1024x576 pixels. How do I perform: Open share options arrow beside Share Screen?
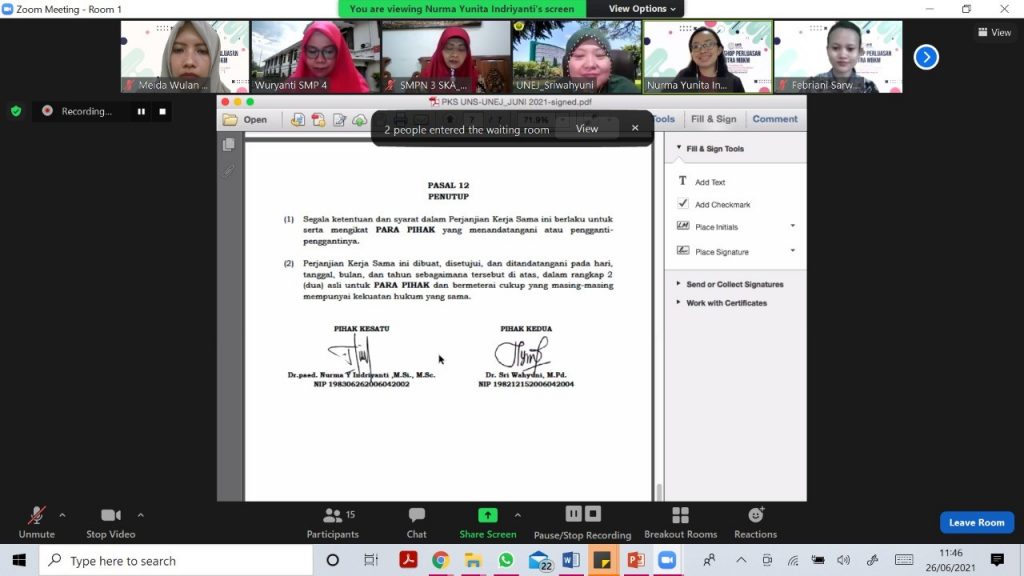click(517, 515)
